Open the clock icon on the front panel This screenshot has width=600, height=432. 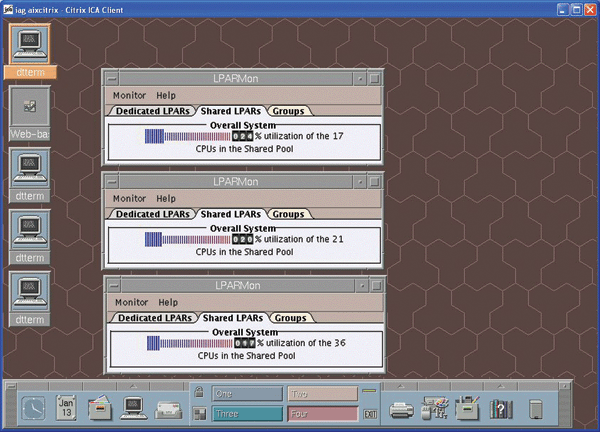click(x=33, y=407)
